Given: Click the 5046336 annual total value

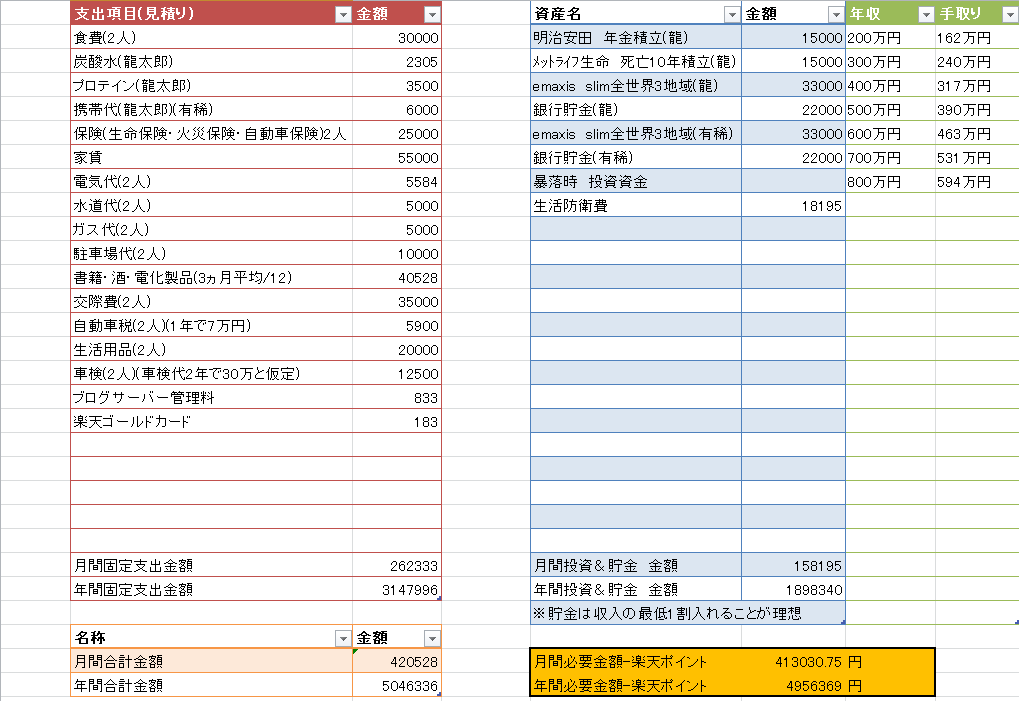Looking at the screenshot, I should click(397, 685).
